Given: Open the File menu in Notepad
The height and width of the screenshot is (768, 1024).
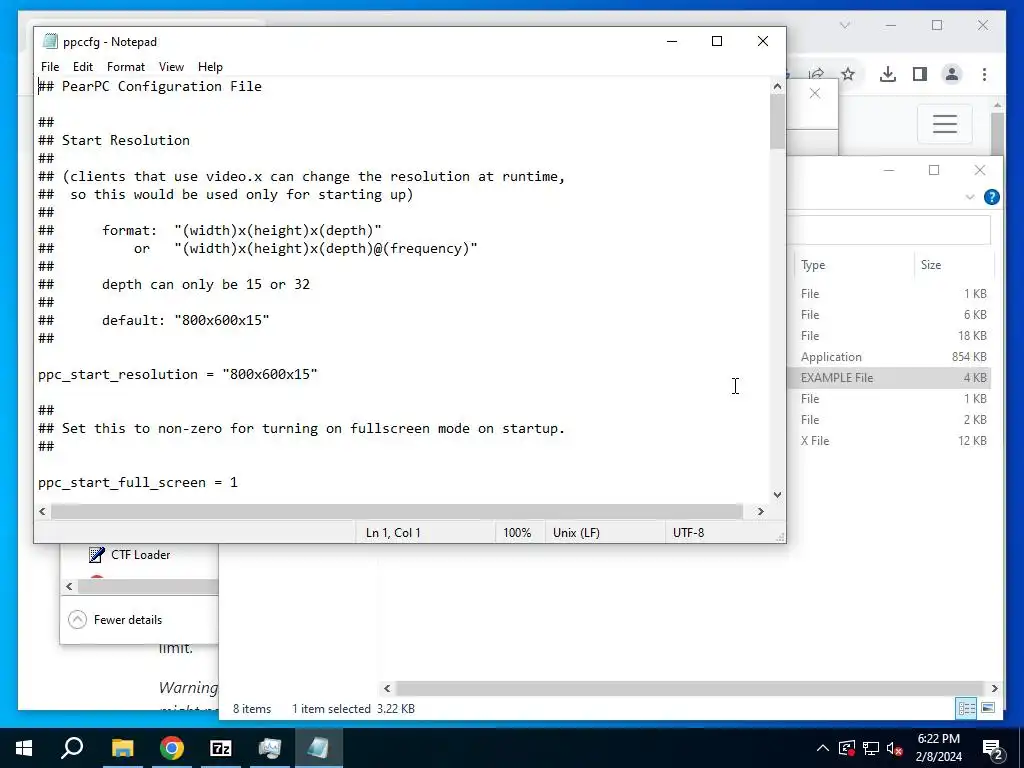Looking at the screenshot, I should click(50, 67).
